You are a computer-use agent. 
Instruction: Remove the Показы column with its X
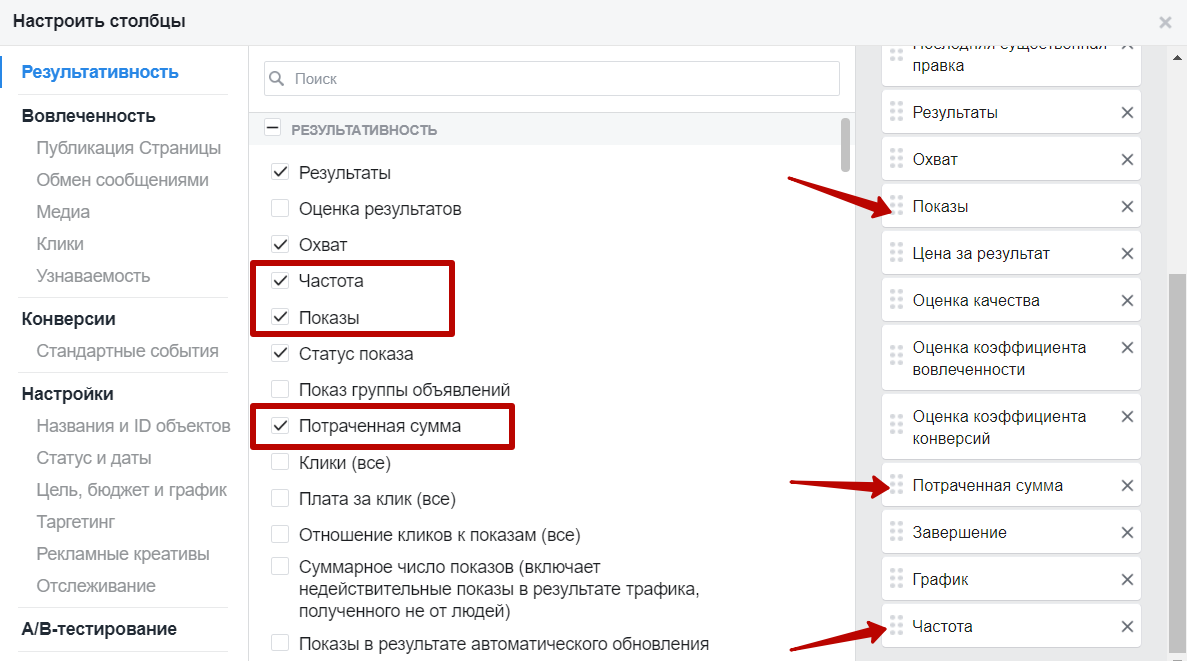(x=1126, y=207)
